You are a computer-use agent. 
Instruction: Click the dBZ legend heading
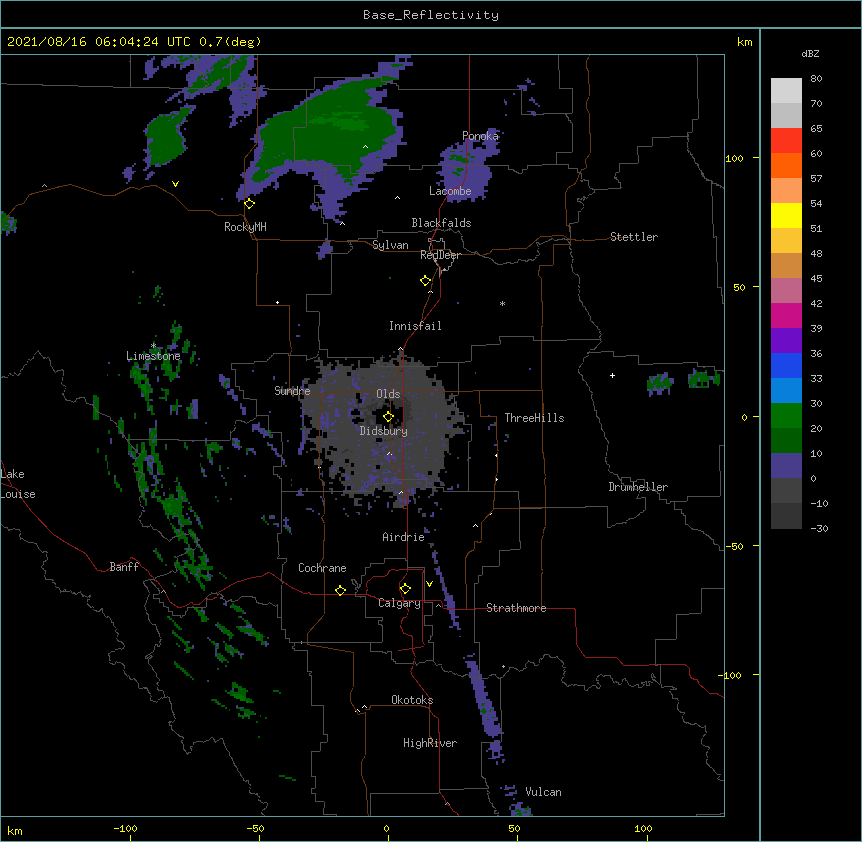coord(810,53)
